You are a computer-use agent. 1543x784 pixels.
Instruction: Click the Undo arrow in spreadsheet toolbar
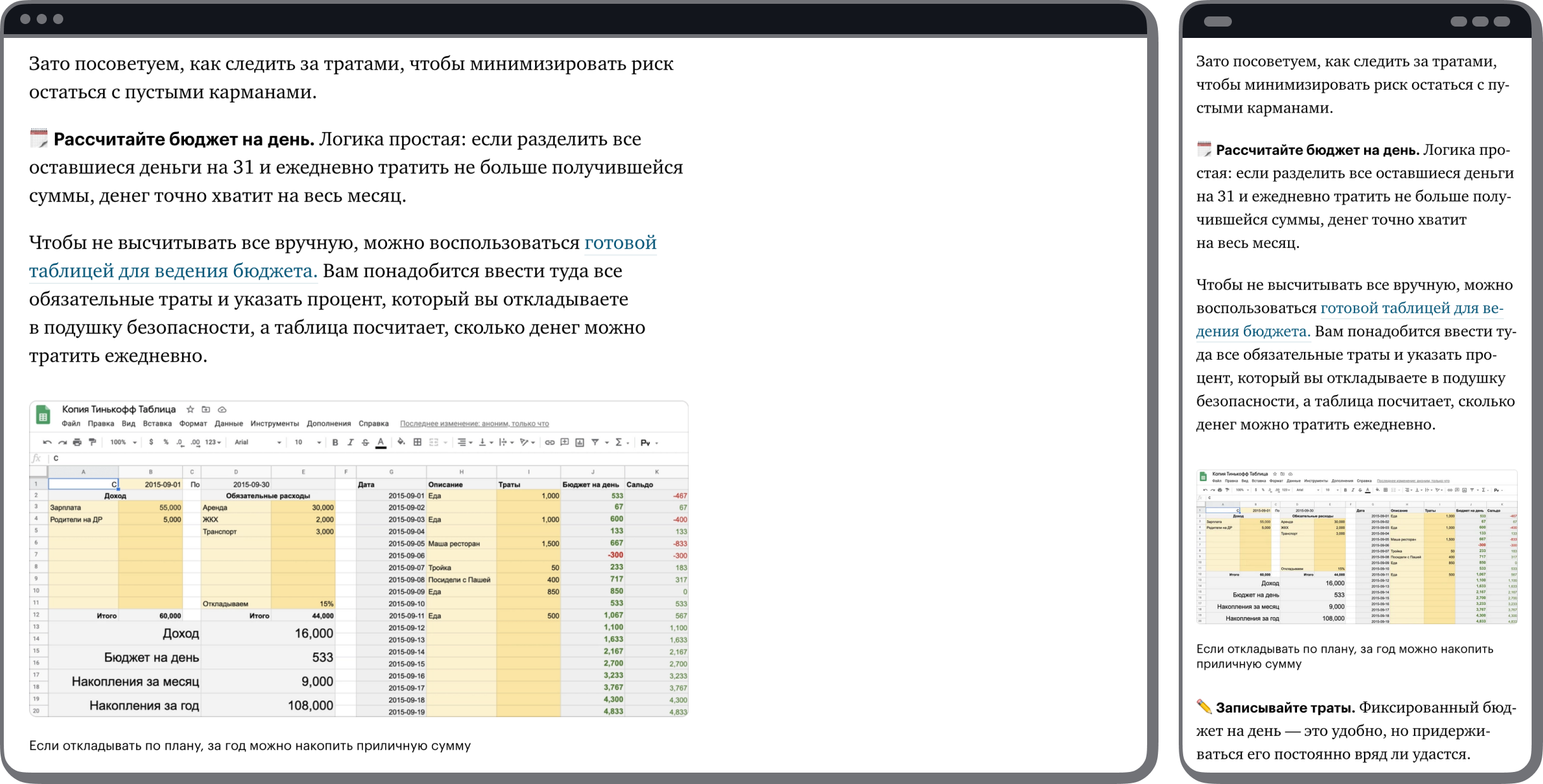tap(47, 443)
